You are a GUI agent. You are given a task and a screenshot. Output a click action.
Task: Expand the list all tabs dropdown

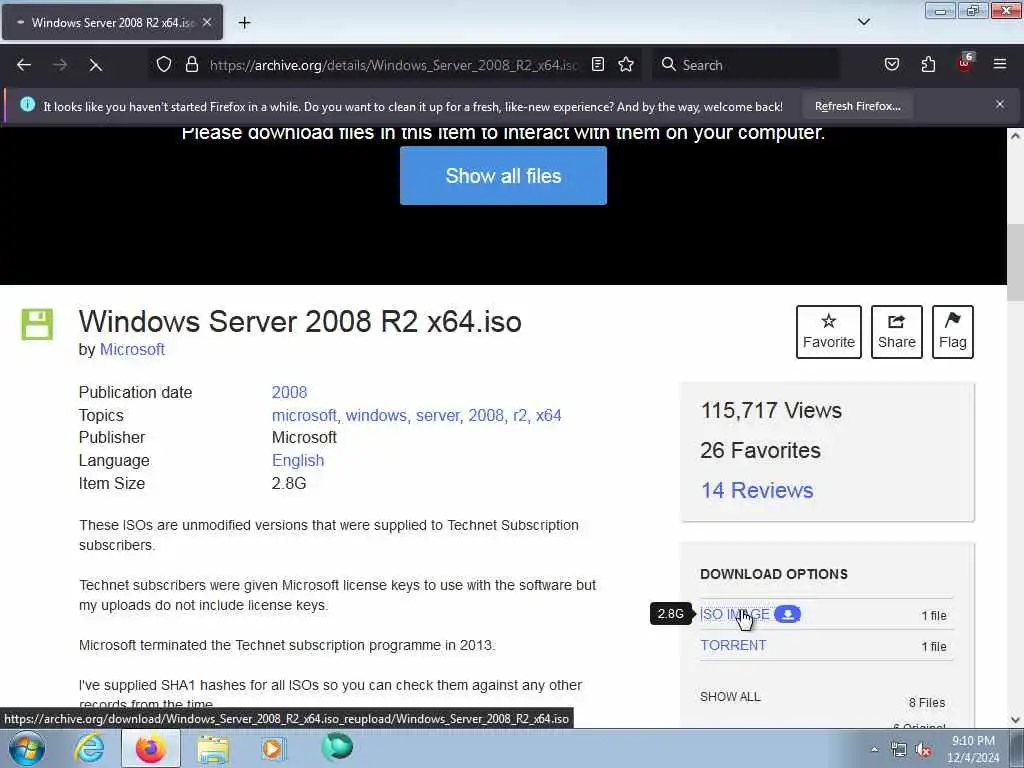[x=863, y=22]
